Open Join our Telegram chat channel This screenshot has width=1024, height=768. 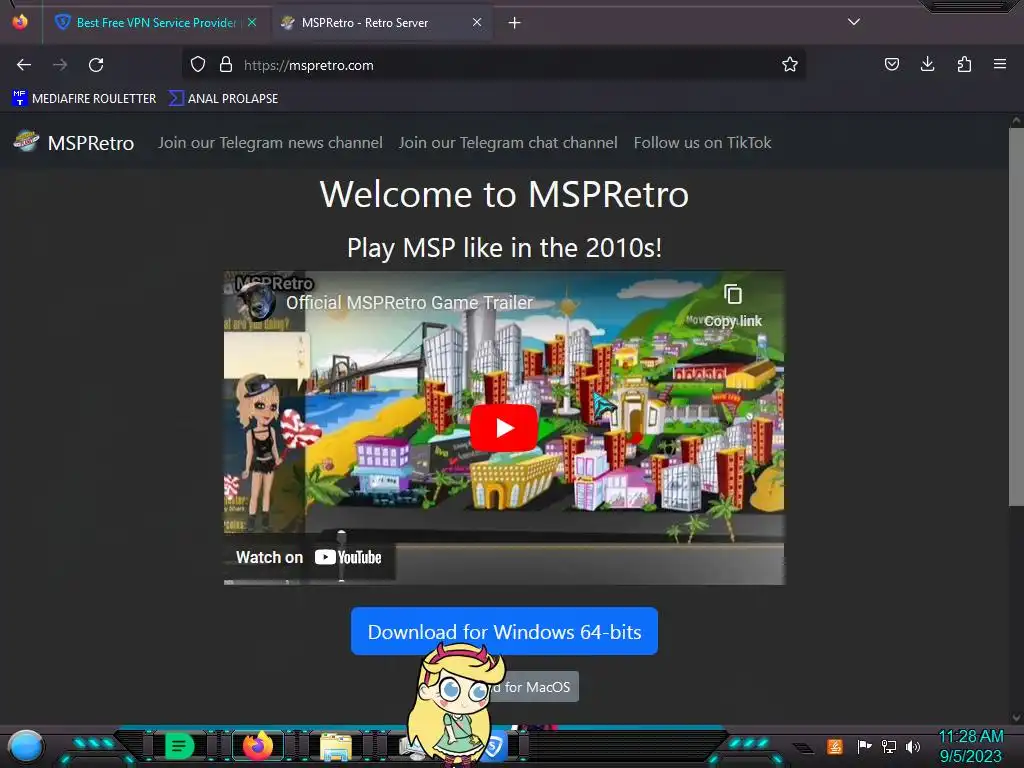click(x=508, y=142)
